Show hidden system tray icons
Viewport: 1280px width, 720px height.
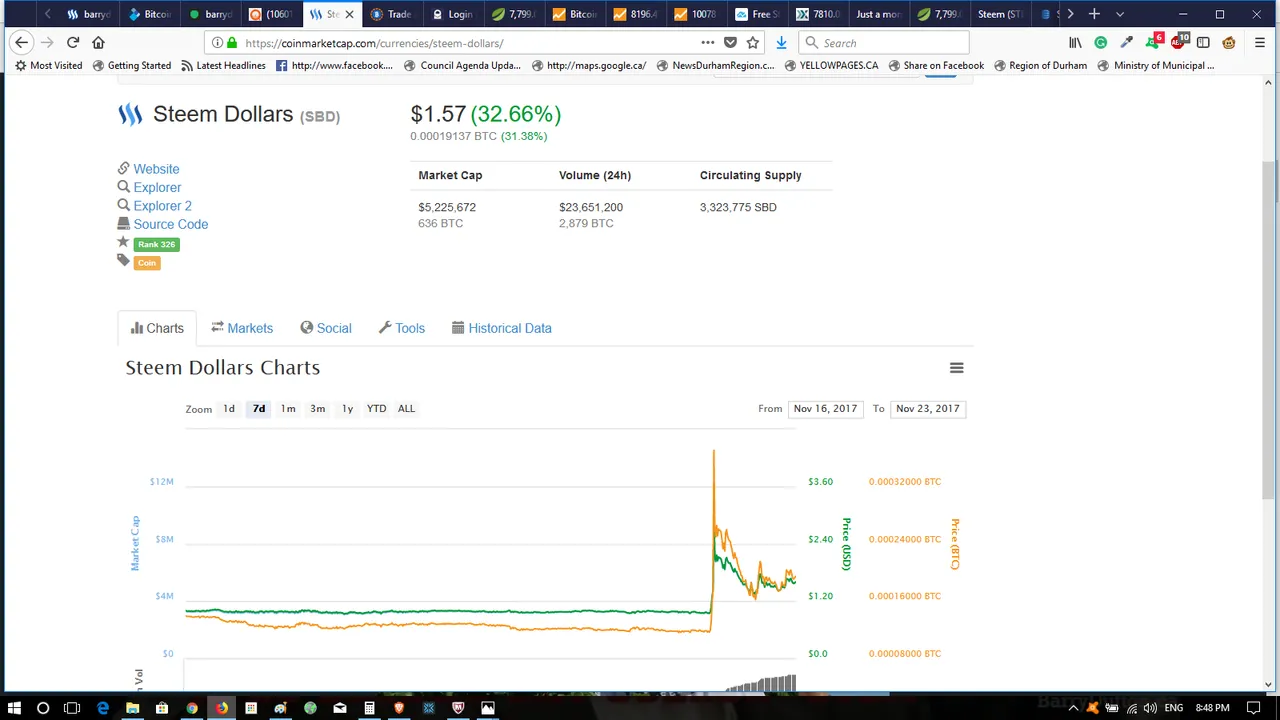pyautogui.click(x=1075, y=708)
